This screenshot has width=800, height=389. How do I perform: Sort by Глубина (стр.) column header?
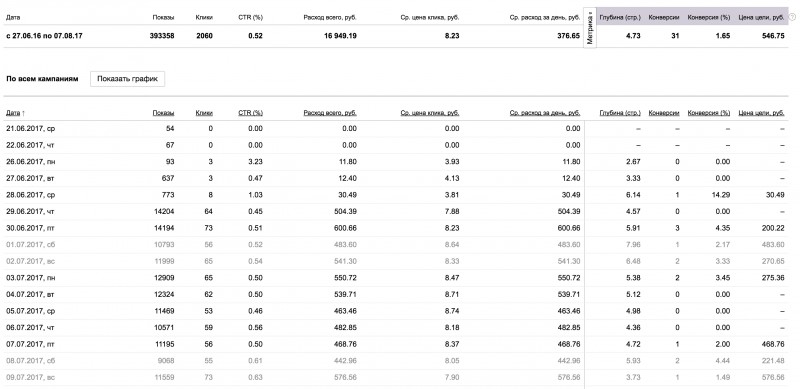pyautogui.click(x=620, y=113)
